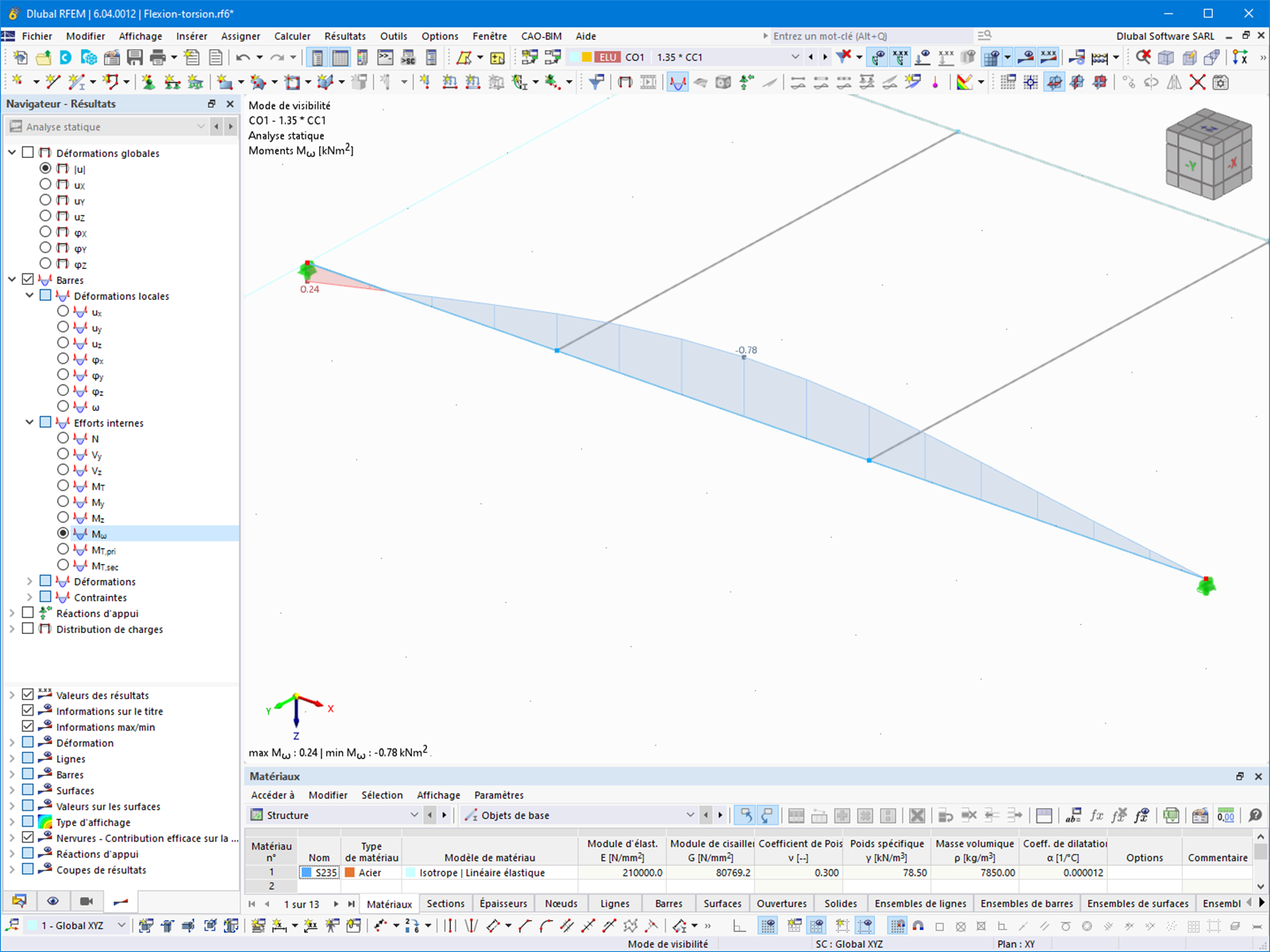This screenshot has width=1270, height=952.
Task: Open the CAO-BIM menu
Action: click(x=541, y=36)
